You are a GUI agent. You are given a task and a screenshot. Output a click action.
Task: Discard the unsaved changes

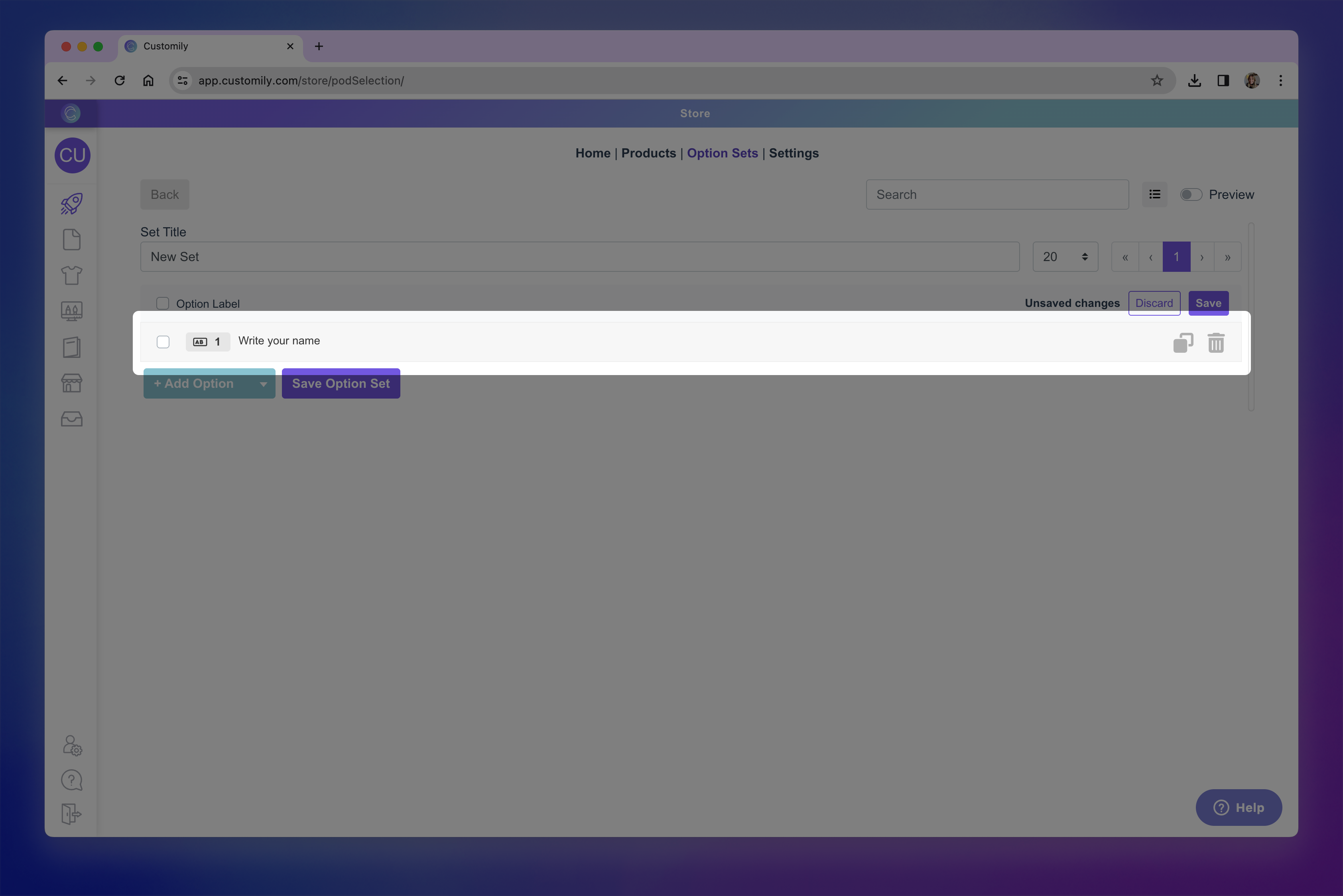click(1154, 303)
